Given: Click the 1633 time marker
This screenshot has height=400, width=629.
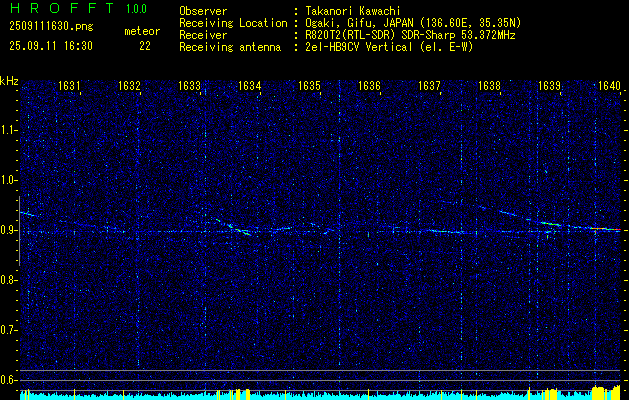Looking at the screenshot, I should [189, 85].
